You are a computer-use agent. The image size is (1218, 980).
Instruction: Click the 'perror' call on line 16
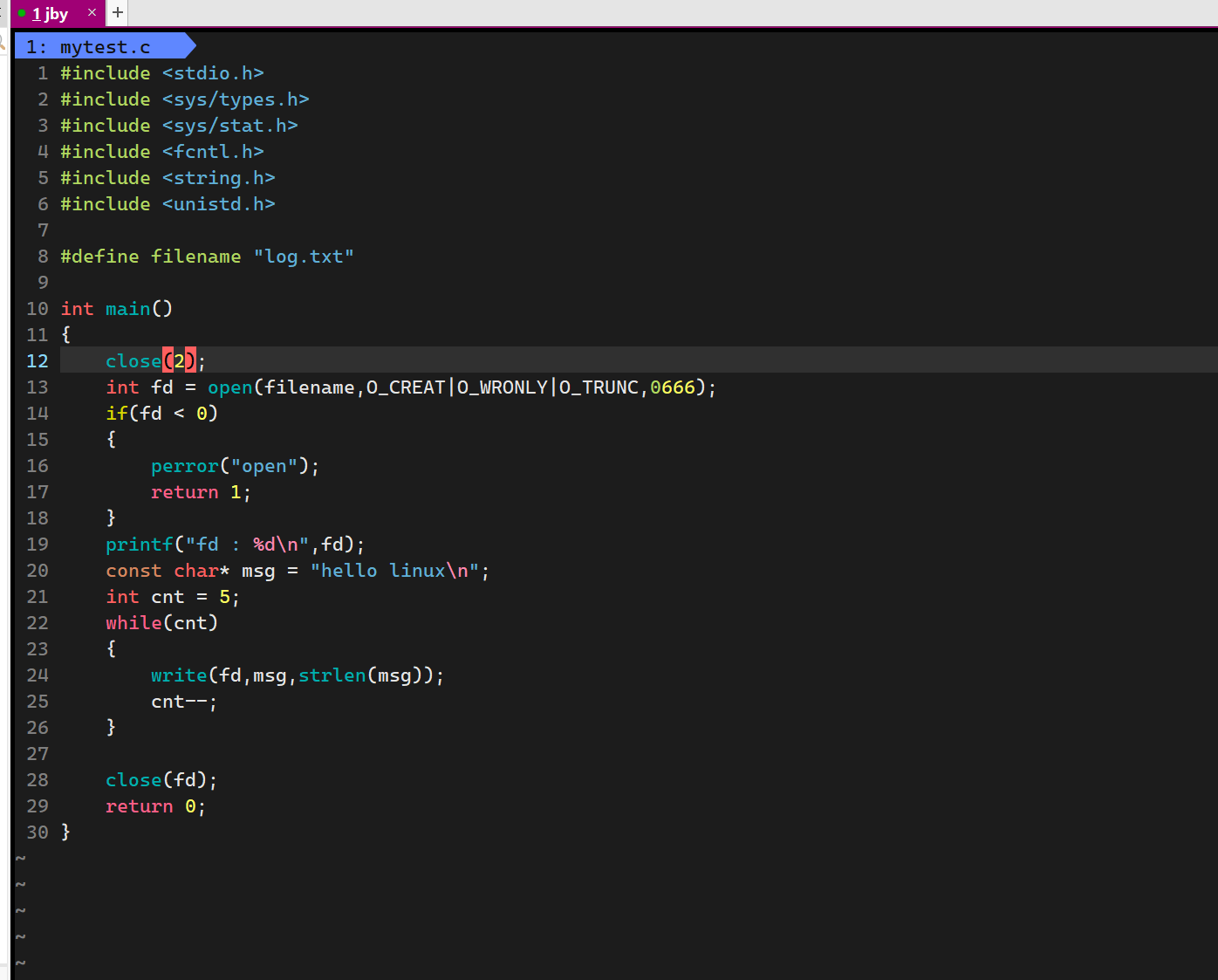(185, 466)
